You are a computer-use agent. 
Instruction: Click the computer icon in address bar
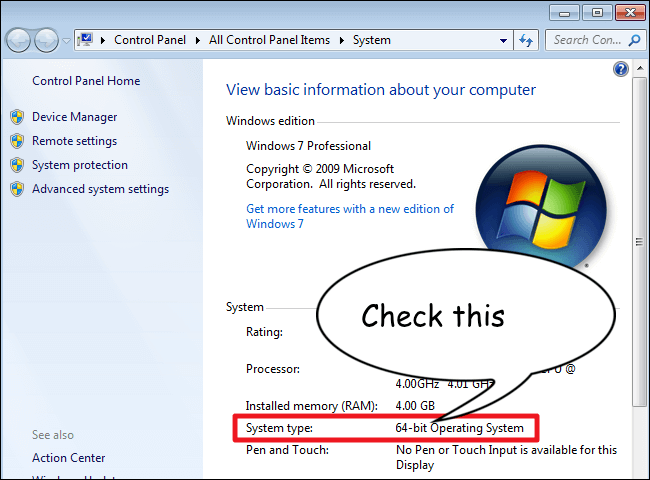pyautogui.click(x=85, y=40)
